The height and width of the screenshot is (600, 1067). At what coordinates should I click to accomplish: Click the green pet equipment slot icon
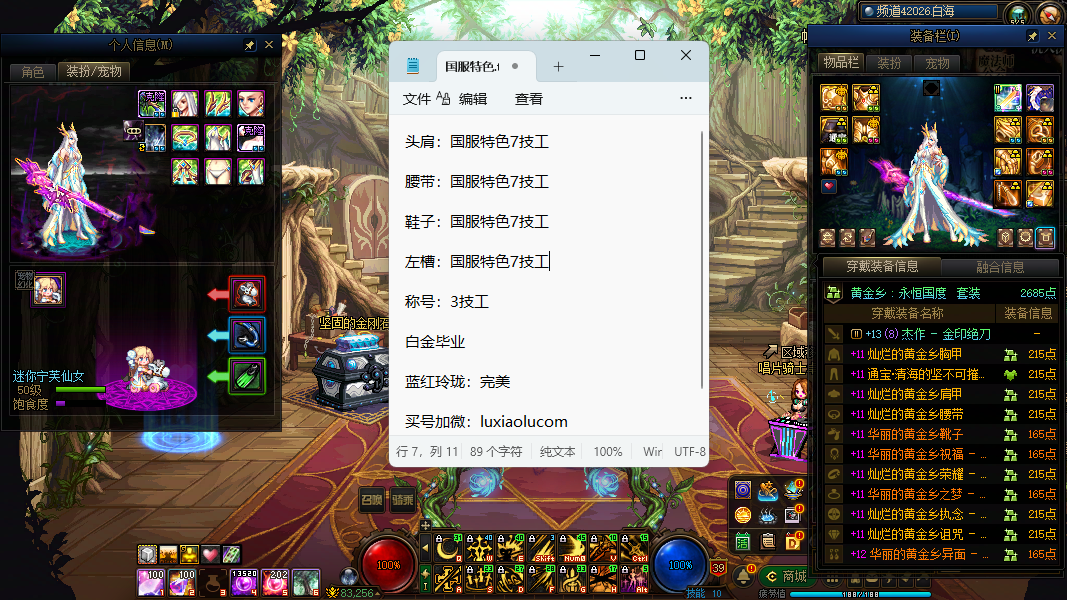point(247,377)
